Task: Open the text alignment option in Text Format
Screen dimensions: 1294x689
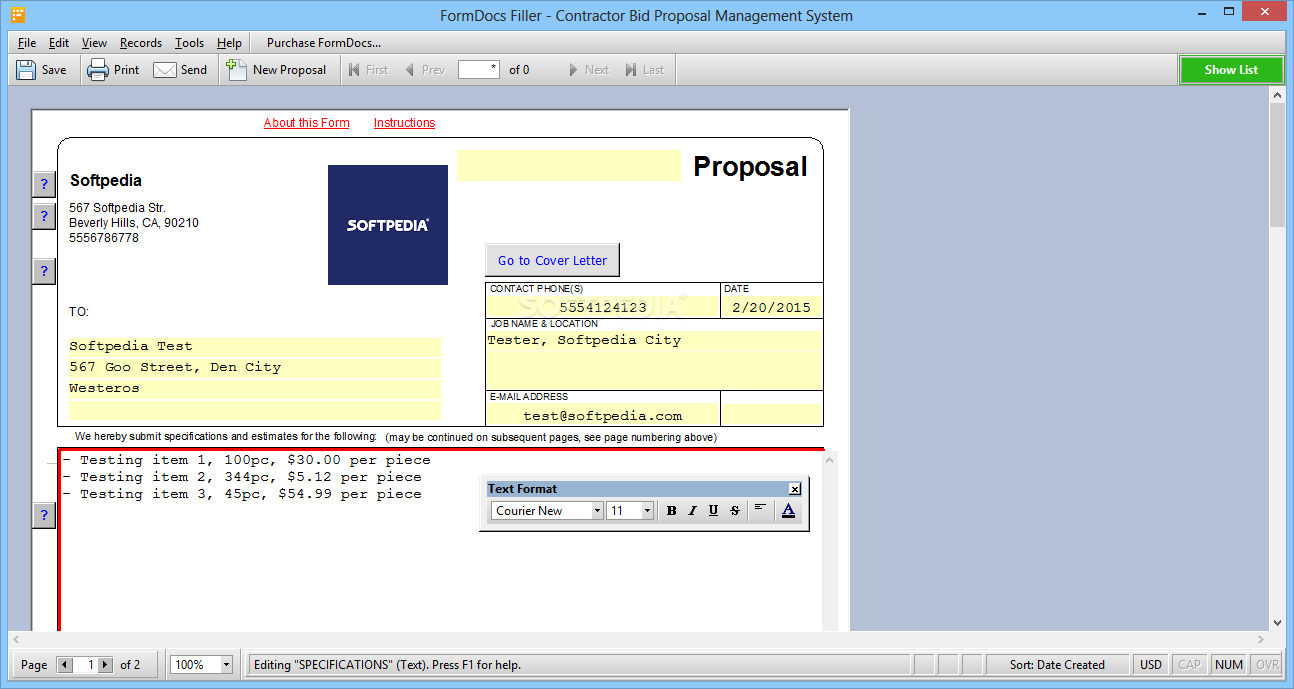Action: point(760,510)
